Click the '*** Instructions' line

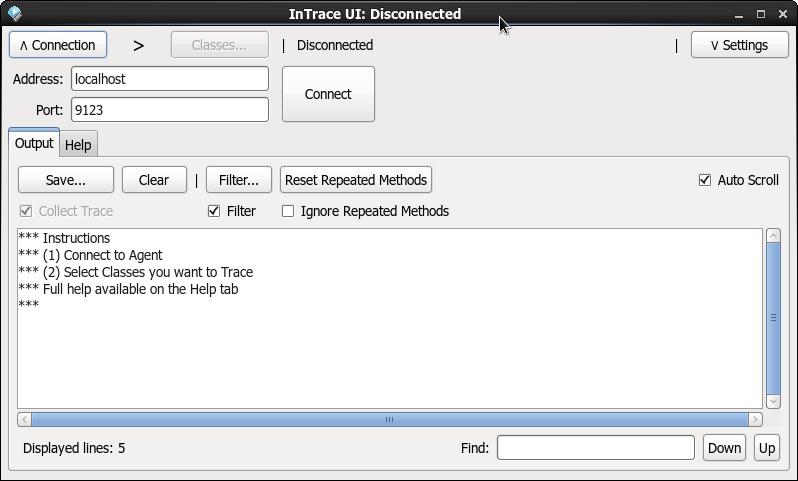[x=64, y=238]
